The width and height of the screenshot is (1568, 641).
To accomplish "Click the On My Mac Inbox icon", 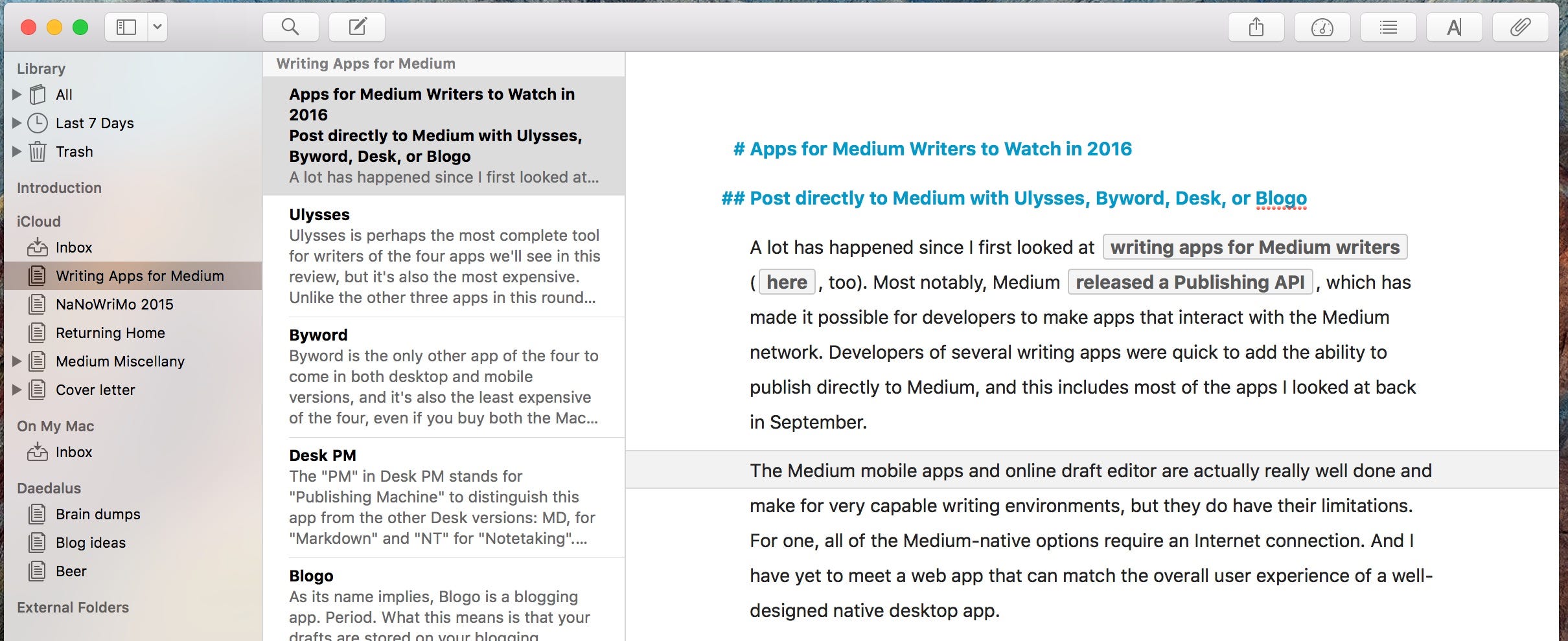I will [38, 452].
